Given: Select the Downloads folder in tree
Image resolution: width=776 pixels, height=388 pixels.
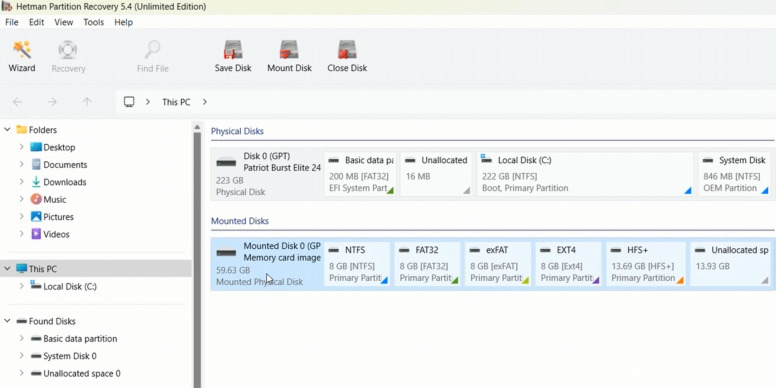Looking at the screenshot, I should [58, 182].
